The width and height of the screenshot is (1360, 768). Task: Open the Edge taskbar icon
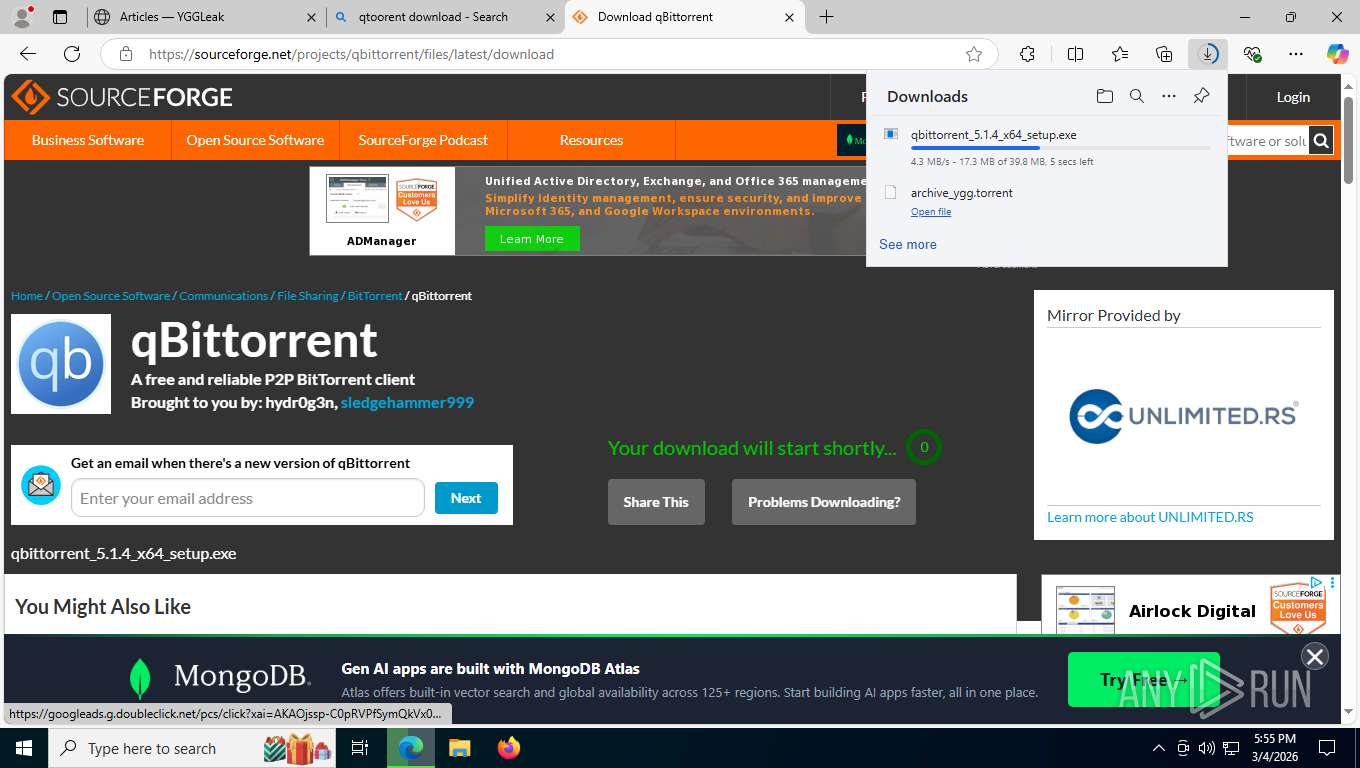410,748
